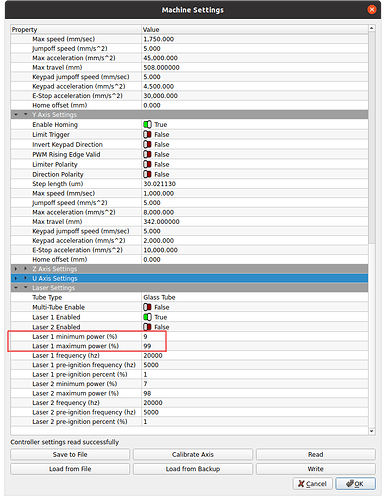Close the Machine Settings dialog with the red X
385x500 pixels.
click(372, 10)
